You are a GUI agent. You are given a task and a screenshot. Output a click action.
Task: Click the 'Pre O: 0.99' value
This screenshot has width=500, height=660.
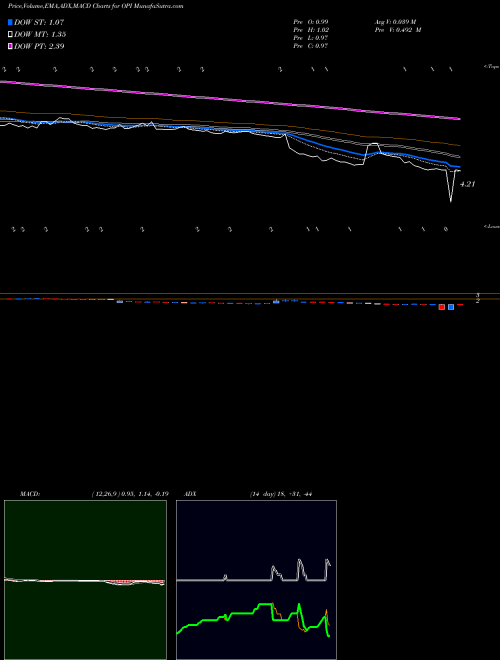pyautogui.click(x=311, y=22)
